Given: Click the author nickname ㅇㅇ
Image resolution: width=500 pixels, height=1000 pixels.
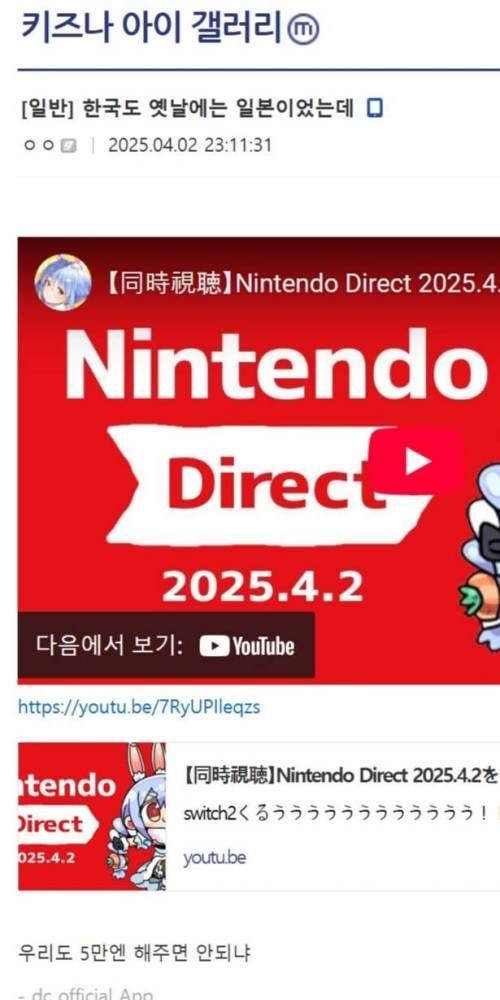Looking at the screenshot, I should pos(39,146).
